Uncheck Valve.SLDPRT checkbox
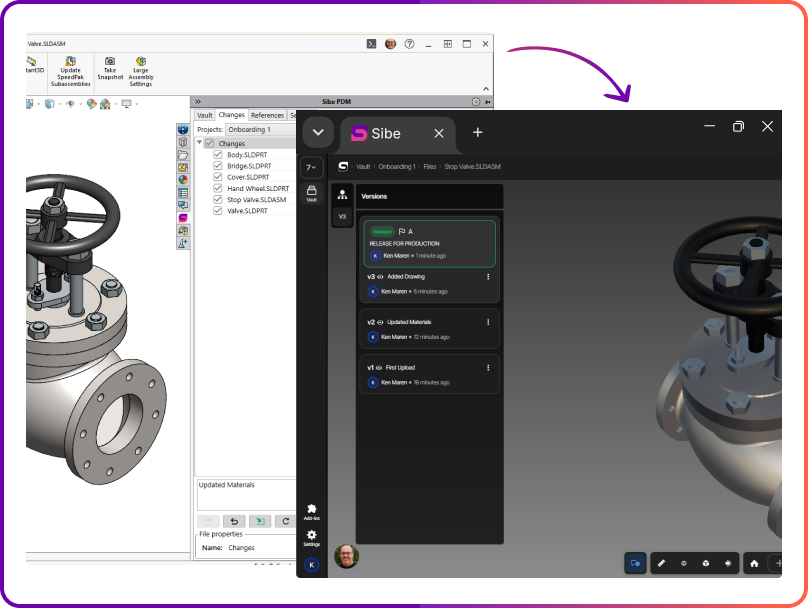 pos(218,210)
